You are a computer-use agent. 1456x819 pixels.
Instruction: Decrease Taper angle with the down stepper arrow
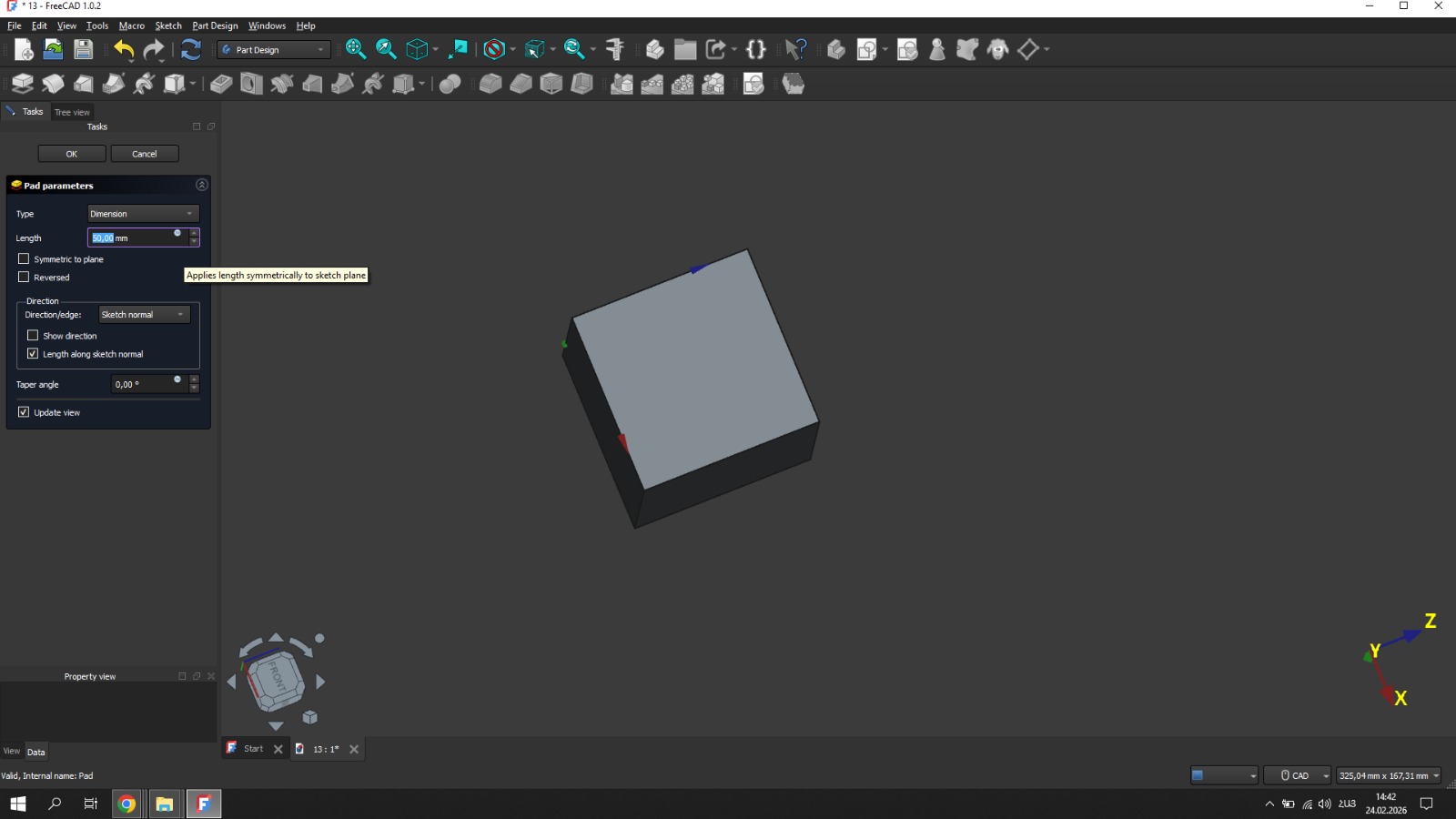194,389
